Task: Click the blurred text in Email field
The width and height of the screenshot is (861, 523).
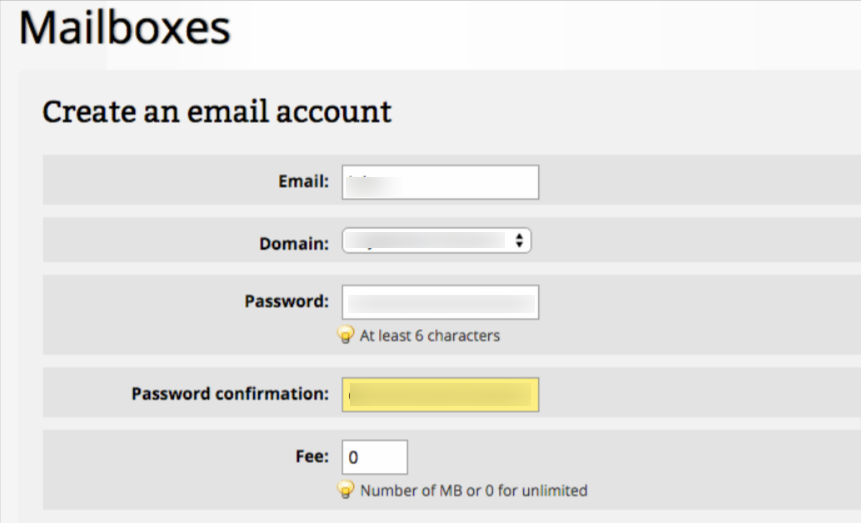Action: (x=360, y=181)
